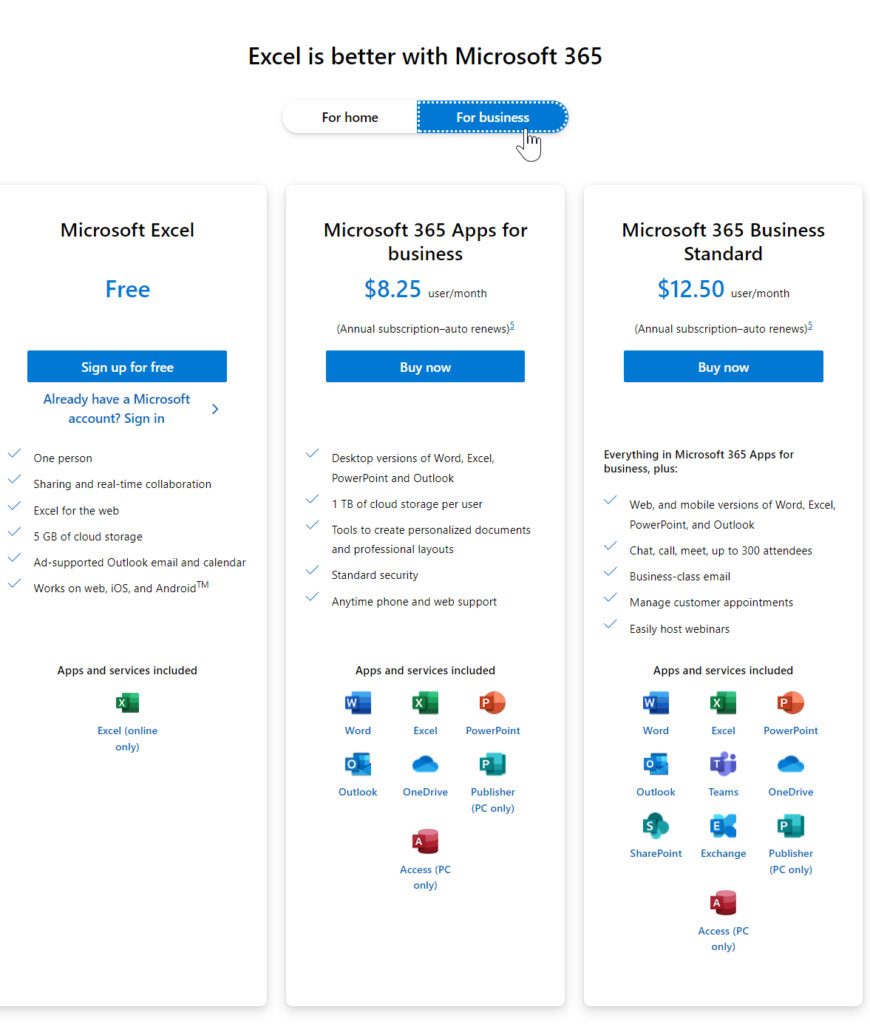Click Outlook icon in Business Standard card
This screenshot has width=870, height=1024.
tap(656, 765)
